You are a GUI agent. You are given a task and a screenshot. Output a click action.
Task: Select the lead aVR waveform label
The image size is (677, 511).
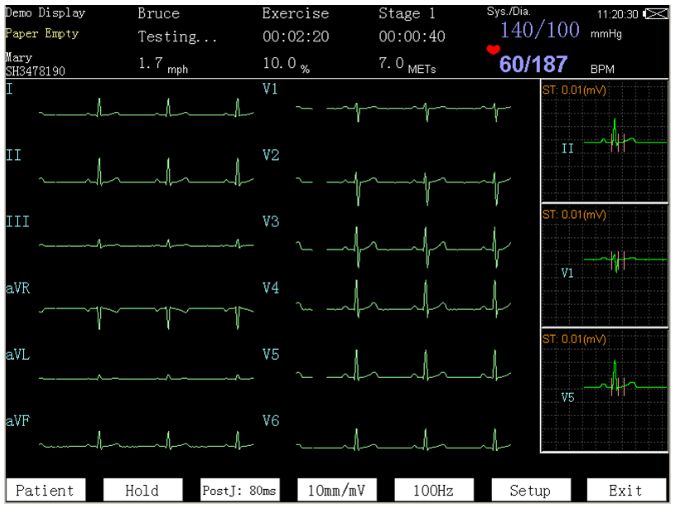(18, 288)
